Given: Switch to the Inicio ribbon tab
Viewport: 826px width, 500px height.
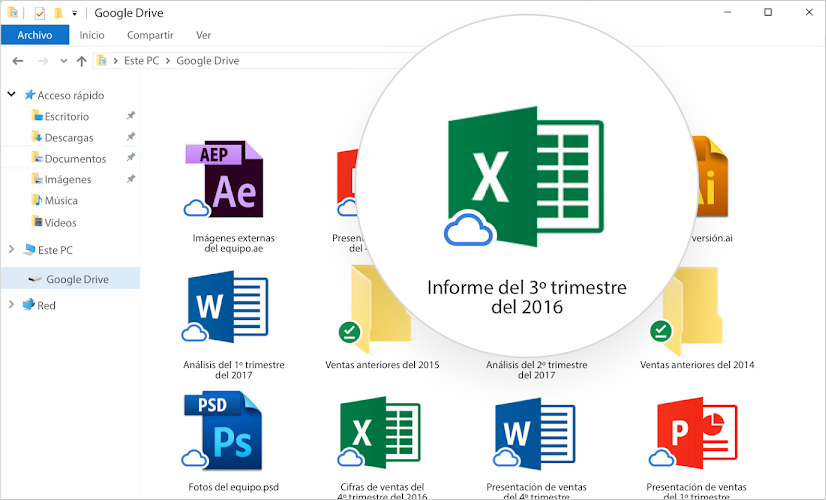Looking at the screenshot, I should pos(92,35).
